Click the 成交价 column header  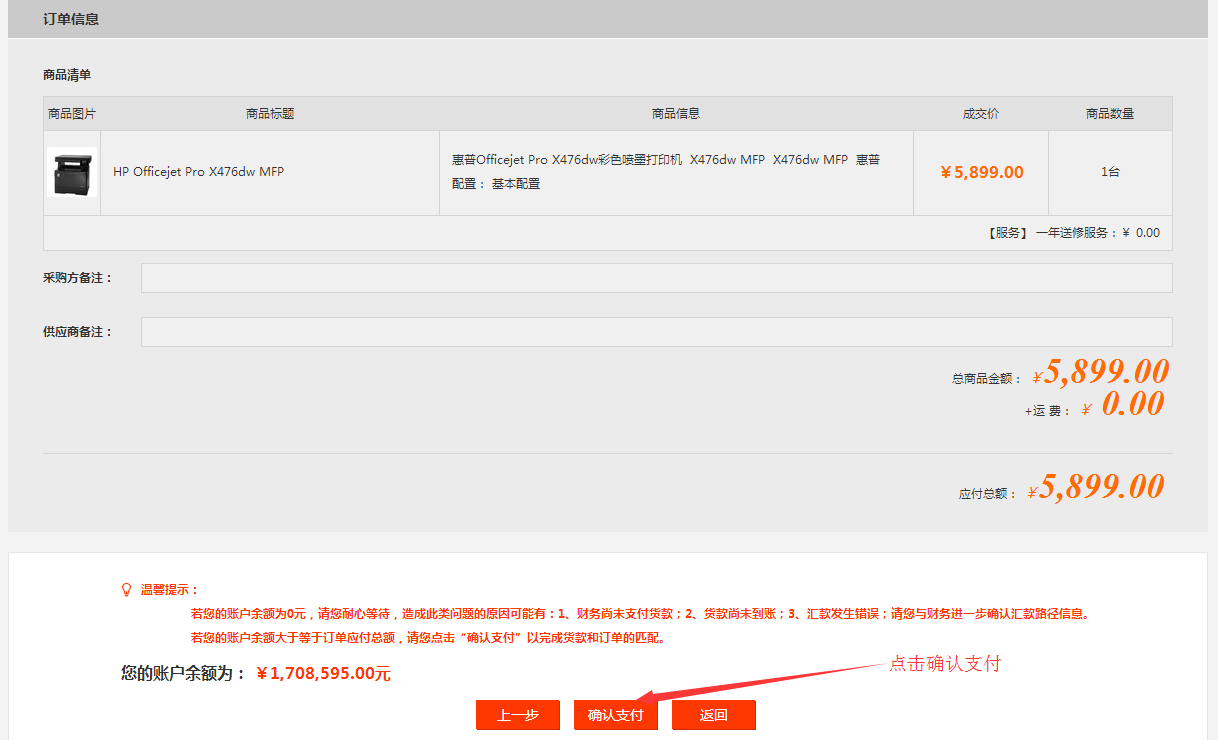[x=981, y=114]
